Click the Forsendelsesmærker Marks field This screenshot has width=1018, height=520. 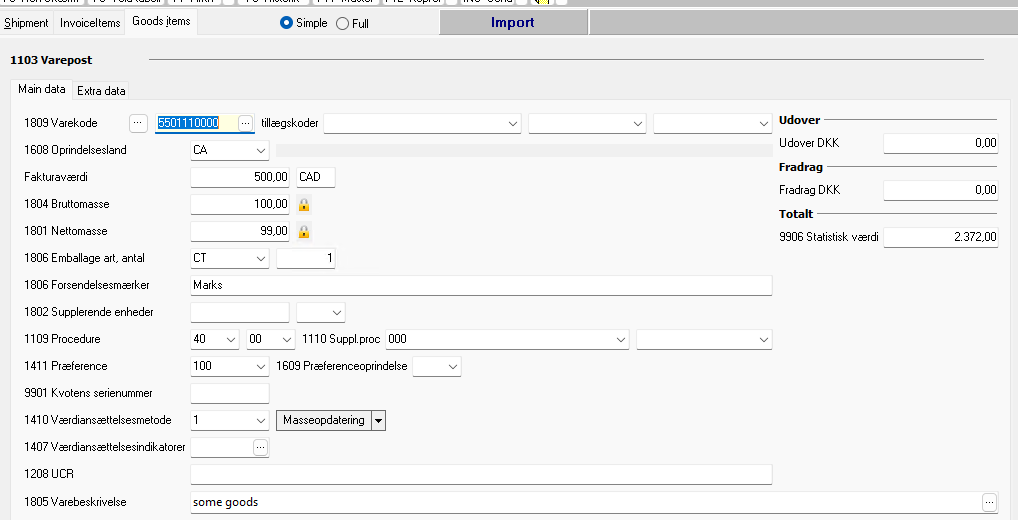click(480, 285)
